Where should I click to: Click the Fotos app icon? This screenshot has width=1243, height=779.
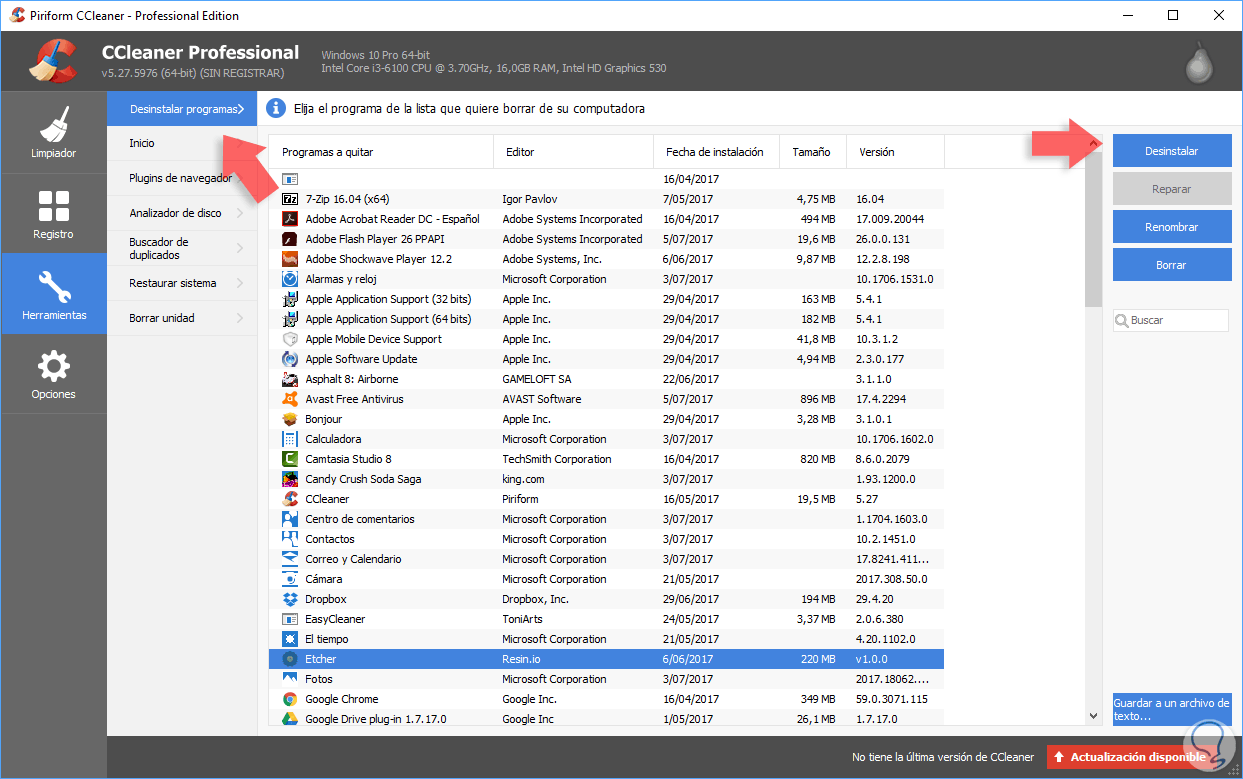coord(290,679)
